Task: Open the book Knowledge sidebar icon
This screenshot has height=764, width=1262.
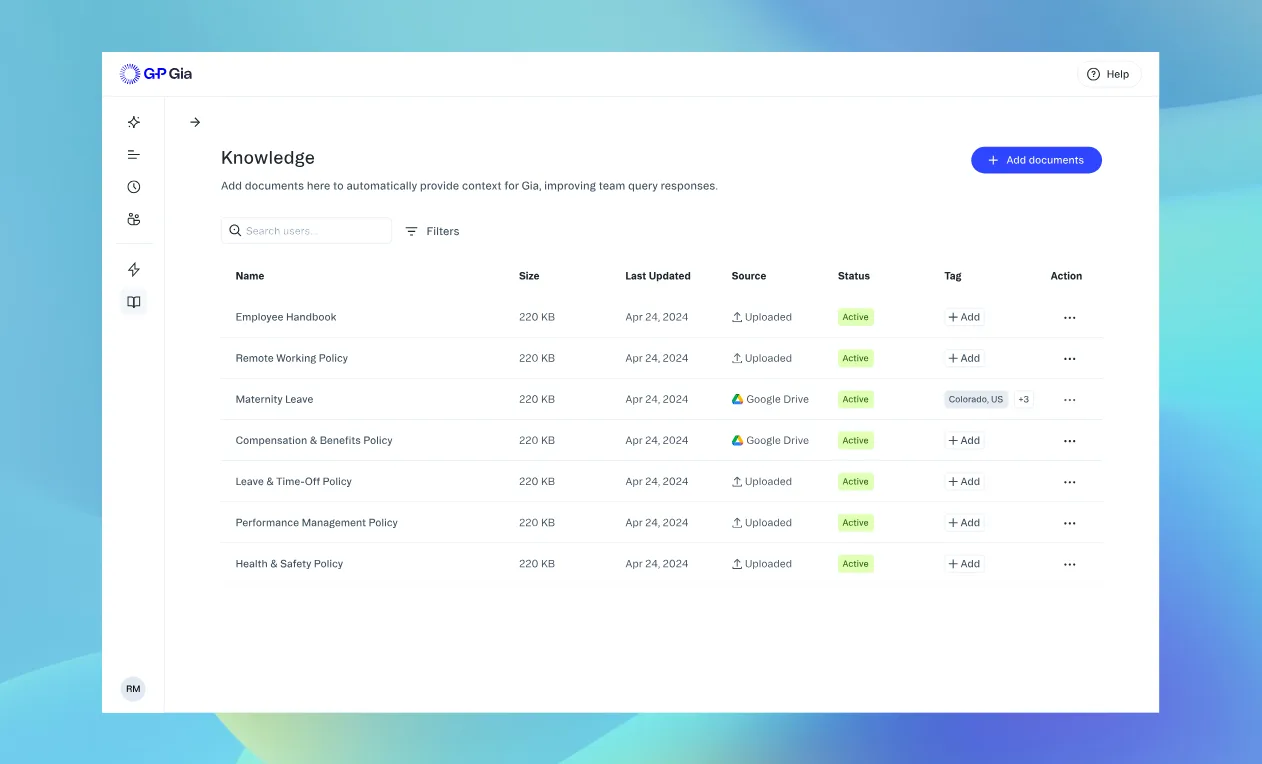Action: pos(134,301)
